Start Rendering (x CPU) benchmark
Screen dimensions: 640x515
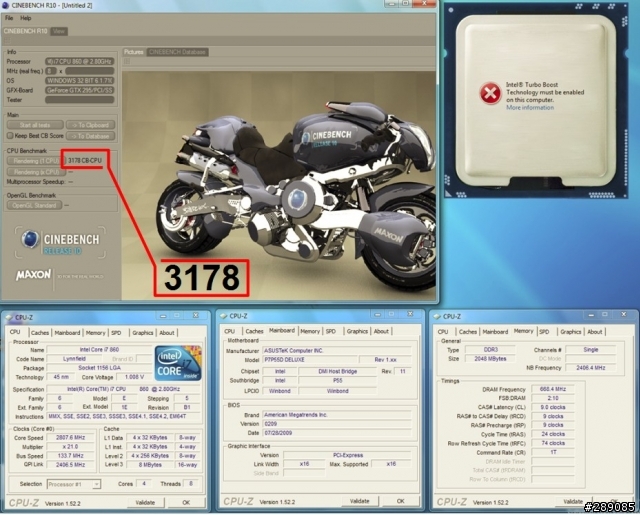tap(36, 172)
